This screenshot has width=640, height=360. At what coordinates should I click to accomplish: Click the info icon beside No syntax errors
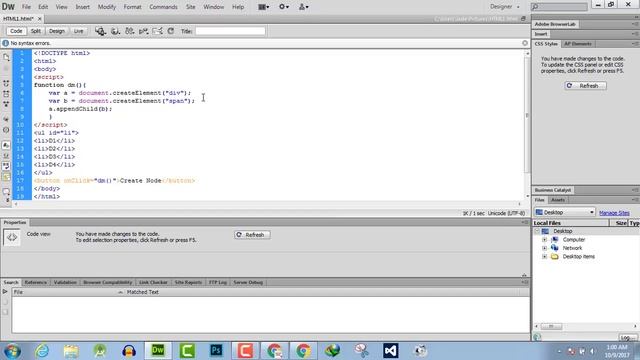[x=5, y=43]
